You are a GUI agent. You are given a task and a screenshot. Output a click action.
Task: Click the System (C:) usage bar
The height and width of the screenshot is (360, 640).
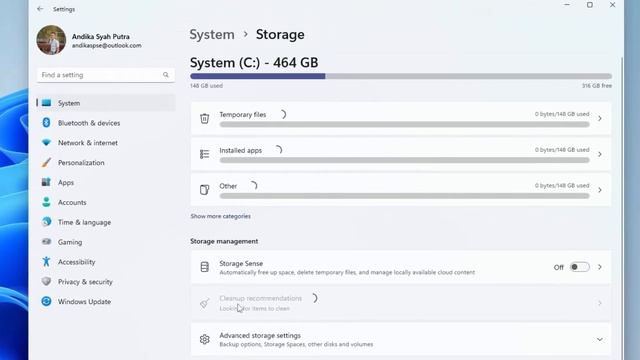(x=401, y=76)
